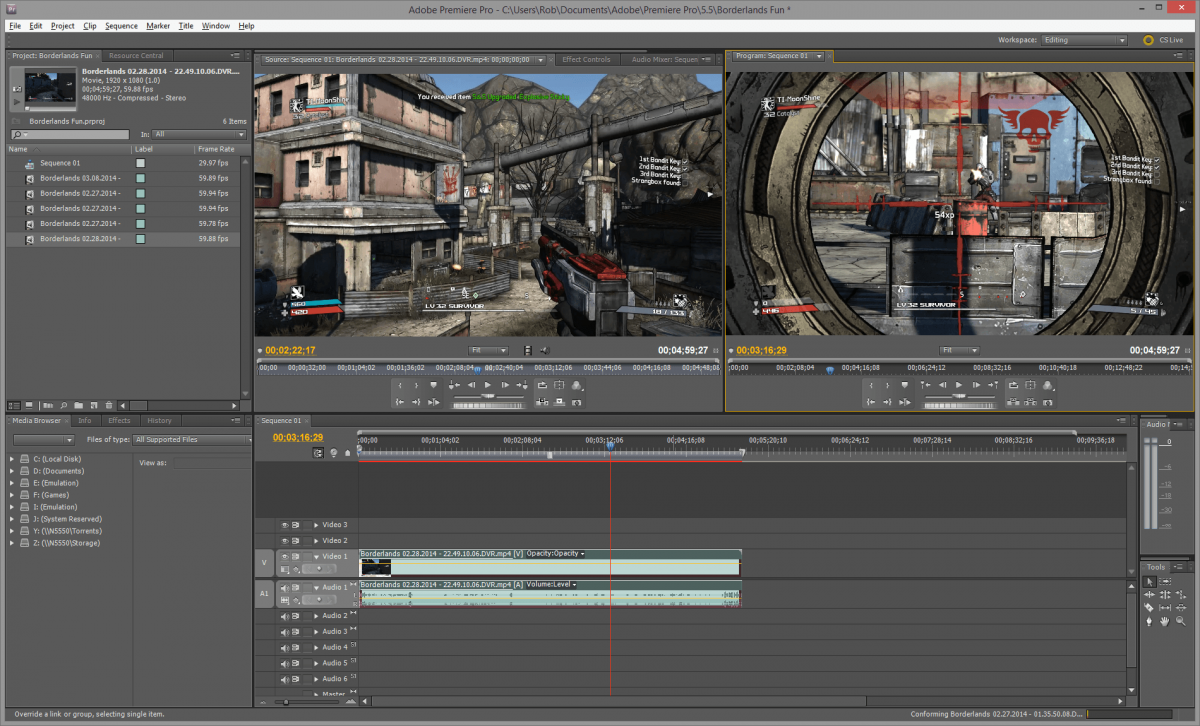This screenshot has height=726, width=1200.
Task: Select the Borderlands video clip on Video 1
Action: (550, 562)
